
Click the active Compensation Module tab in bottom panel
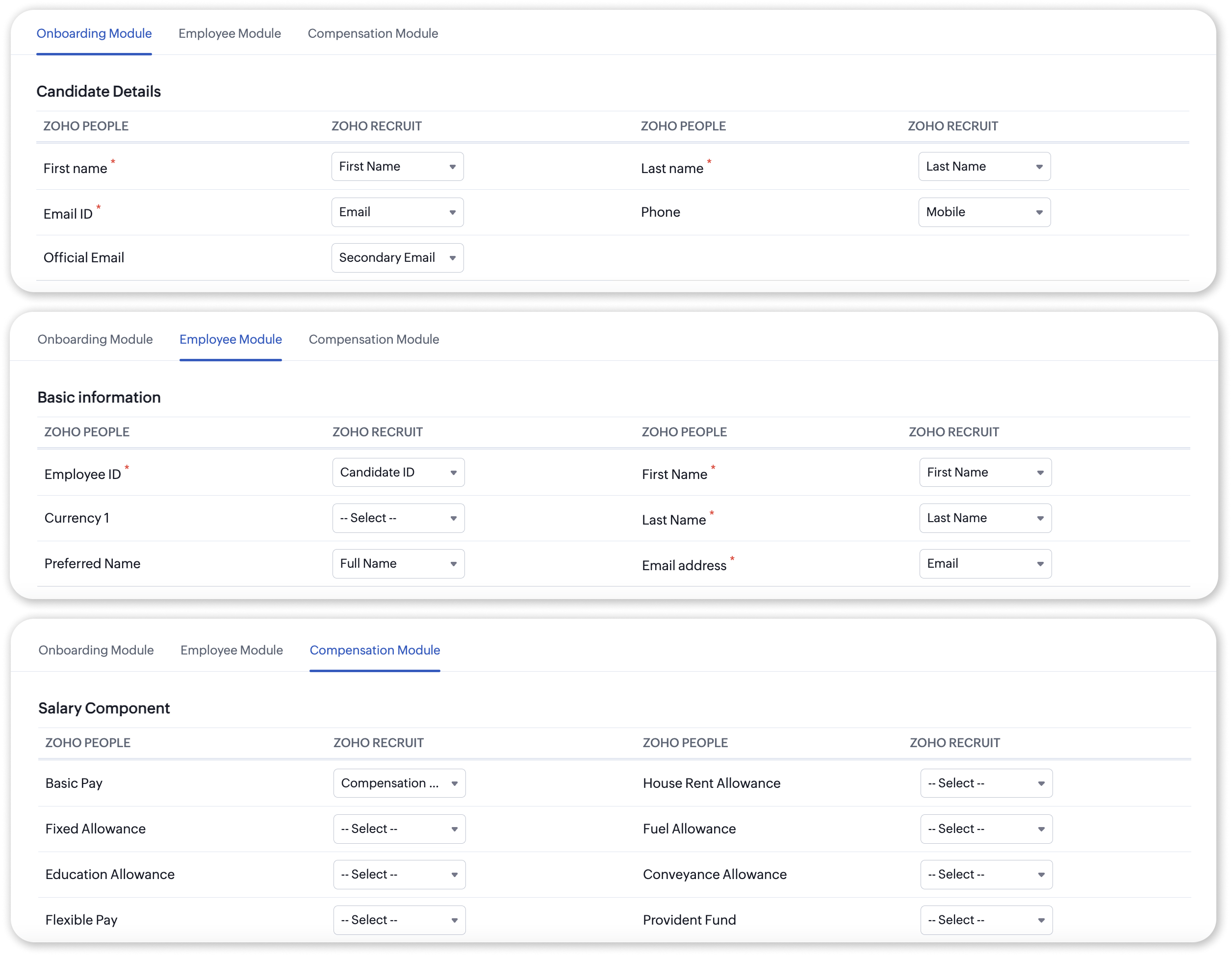tap(375, 650)
